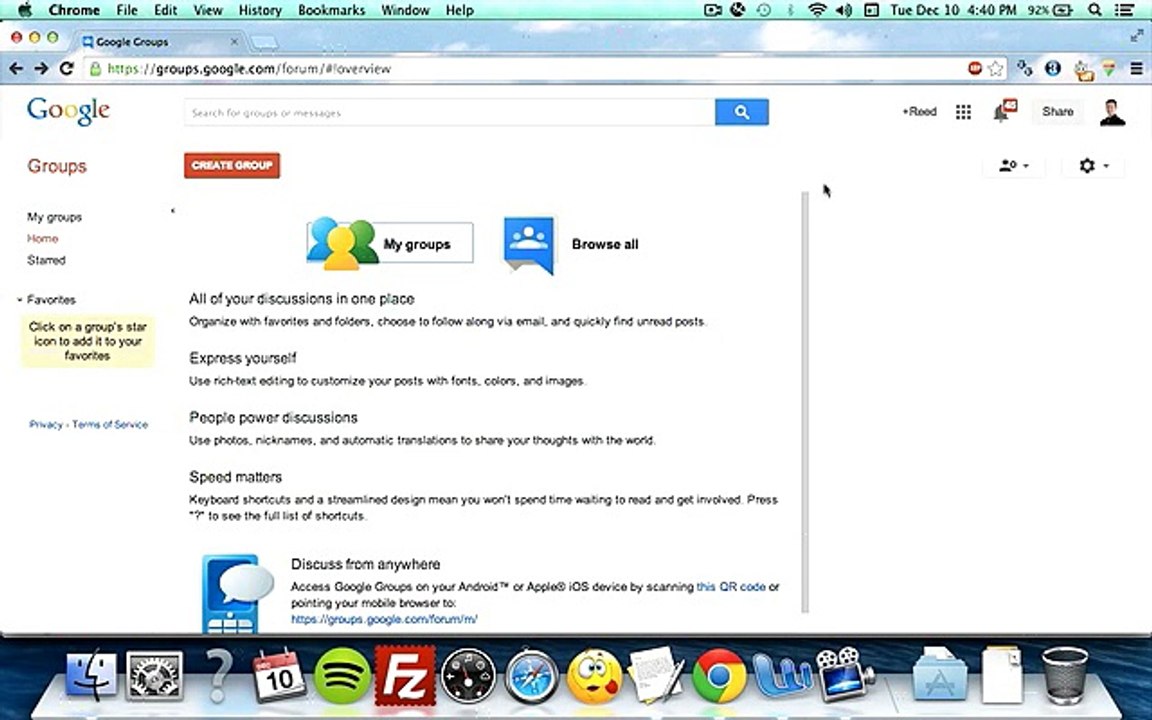
Task: Open the File menu
Action: coord(126,10)
